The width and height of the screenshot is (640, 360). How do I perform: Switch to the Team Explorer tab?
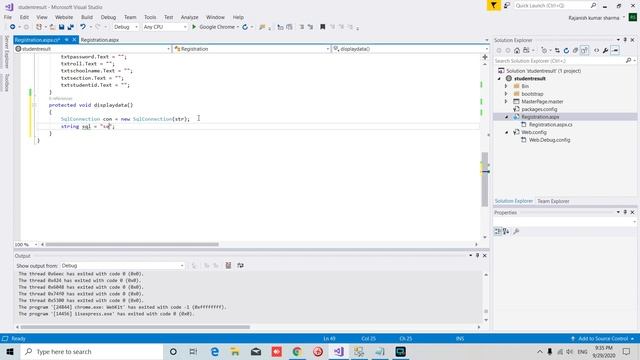coord(553,201)
